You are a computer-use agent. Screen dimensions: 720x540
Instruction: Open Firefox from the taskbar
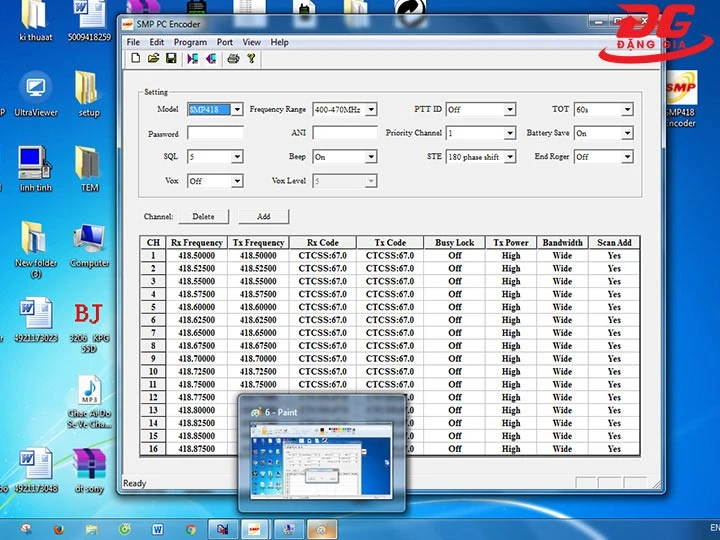(x=58, y=528)
